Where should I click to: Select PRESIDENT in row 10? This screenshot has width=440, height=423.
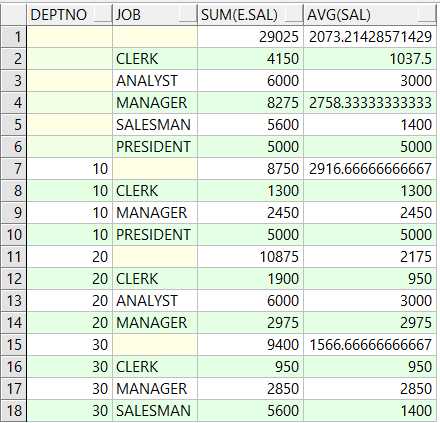155,235
